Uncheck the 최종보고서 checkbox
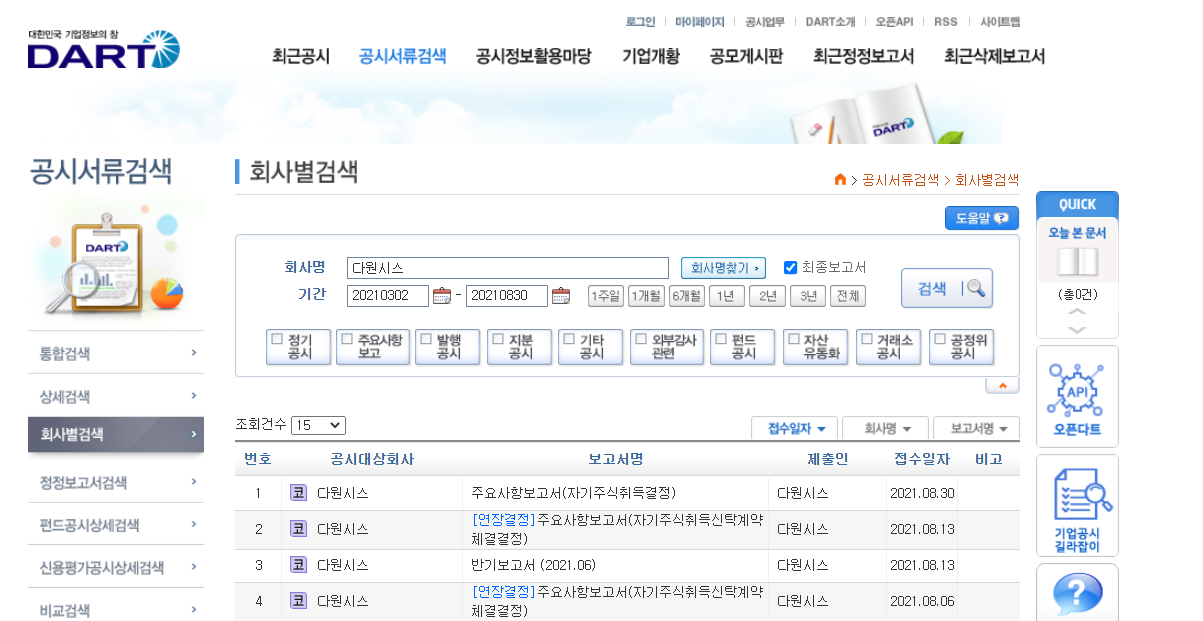The width and height of the screenshot is (1203, 621). tap(790, 267)
